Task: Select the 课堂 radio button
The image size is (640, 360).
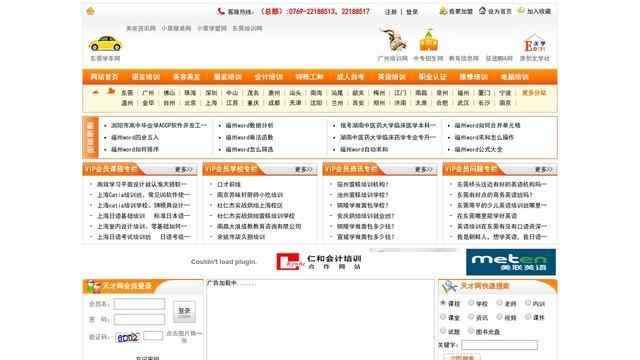Action: click(443, 317)
